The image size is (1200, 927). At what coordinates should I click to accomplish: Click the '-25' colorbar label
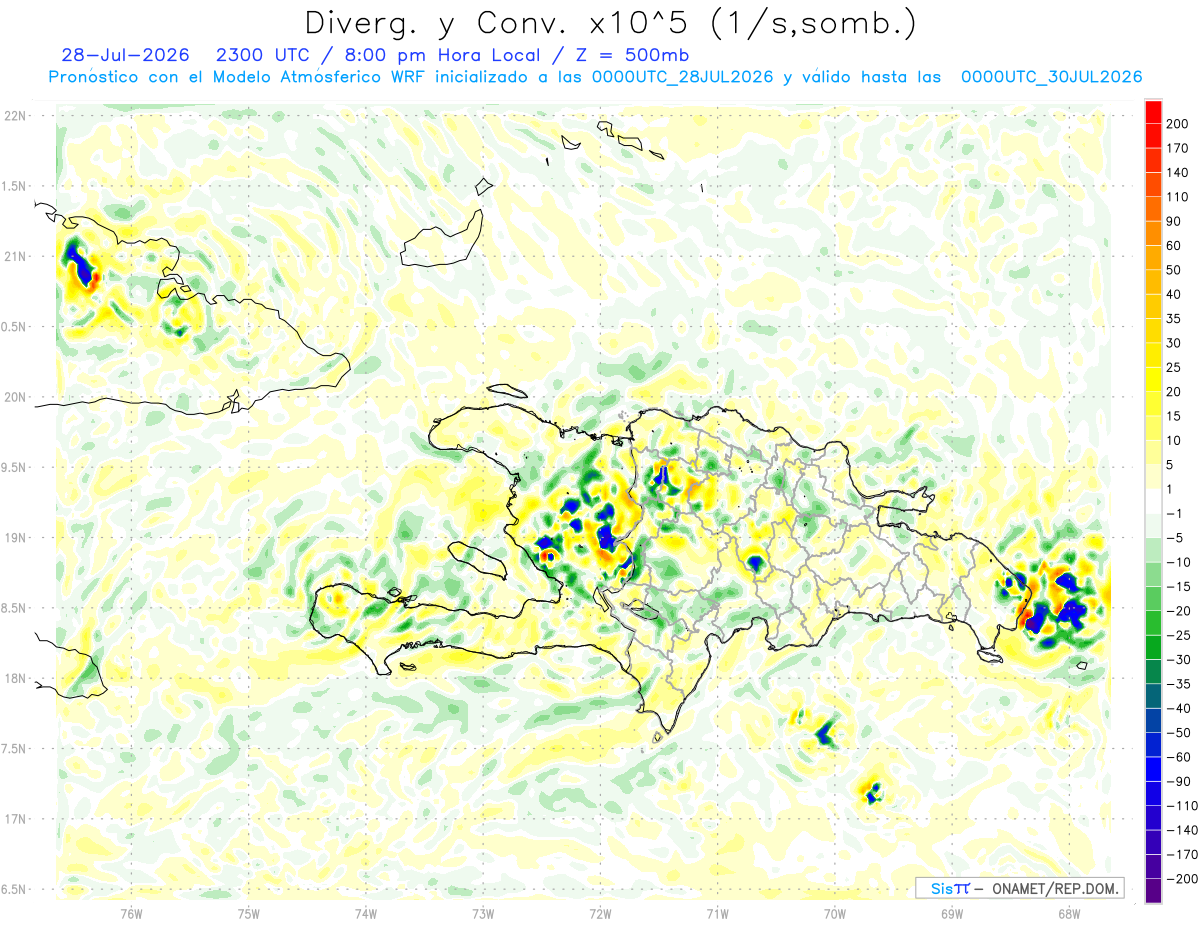[x=1178, y=635]
